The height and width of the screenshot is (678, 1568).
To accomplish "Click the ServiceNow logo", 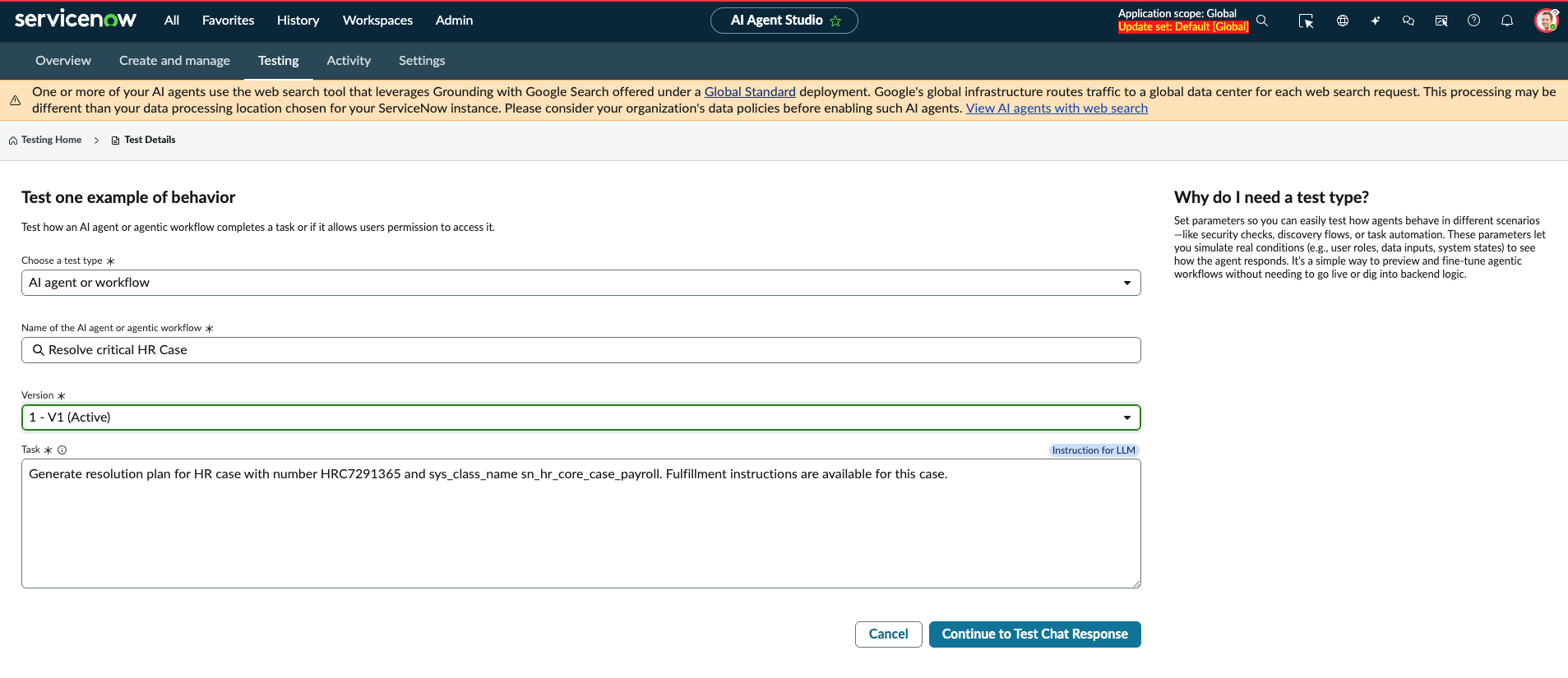I will pyautogui.click(x=76, y=20).
